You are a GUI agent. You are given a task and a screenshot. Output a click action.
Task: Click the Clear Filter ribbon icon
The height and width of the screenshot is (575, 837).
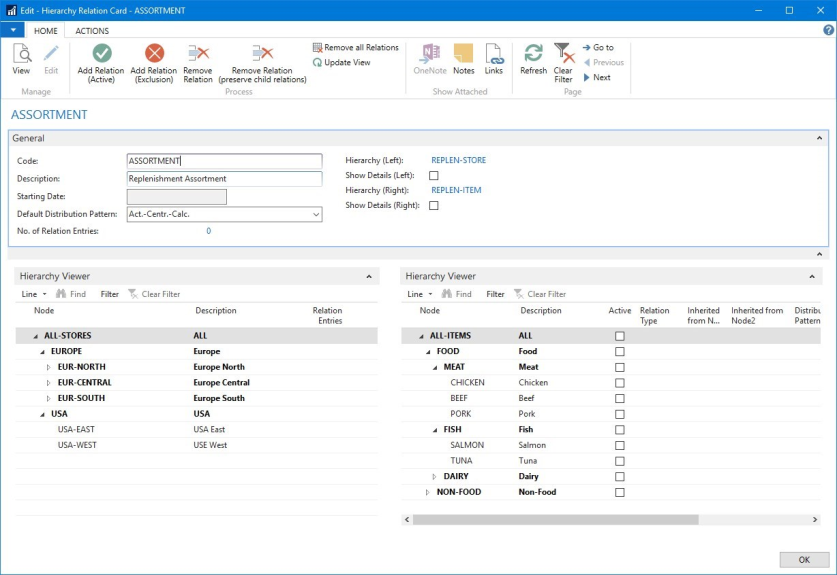[564, 54]
